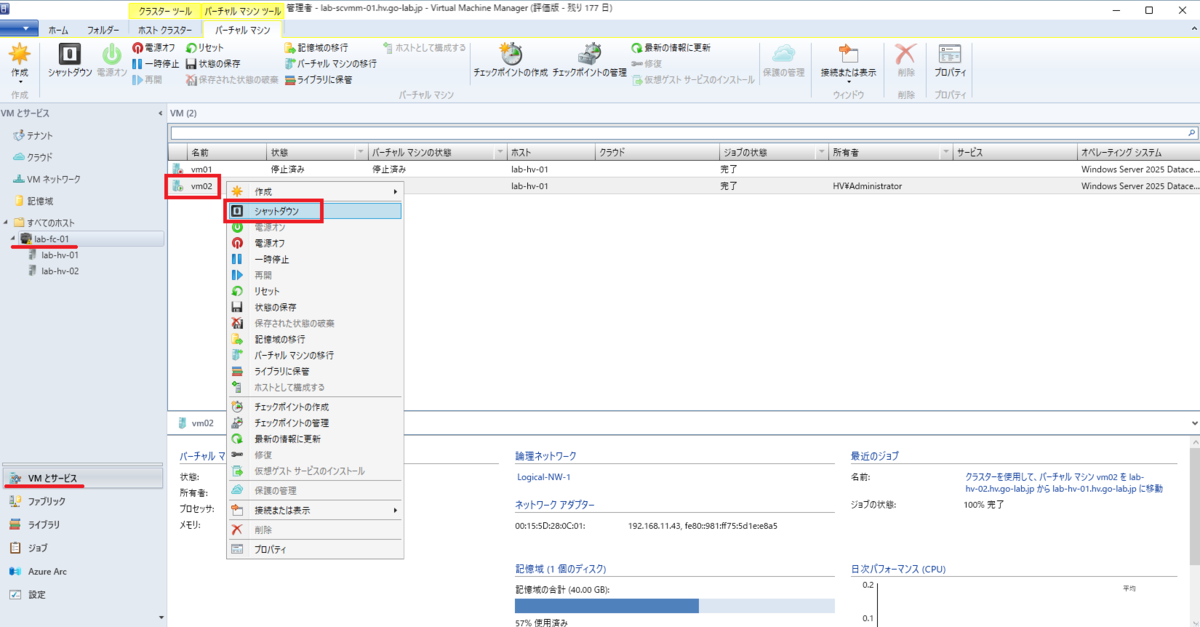Viewport: 1200px width, 627px height.
Task: Select VM とサービス workspace
Action: coord(82,478)
